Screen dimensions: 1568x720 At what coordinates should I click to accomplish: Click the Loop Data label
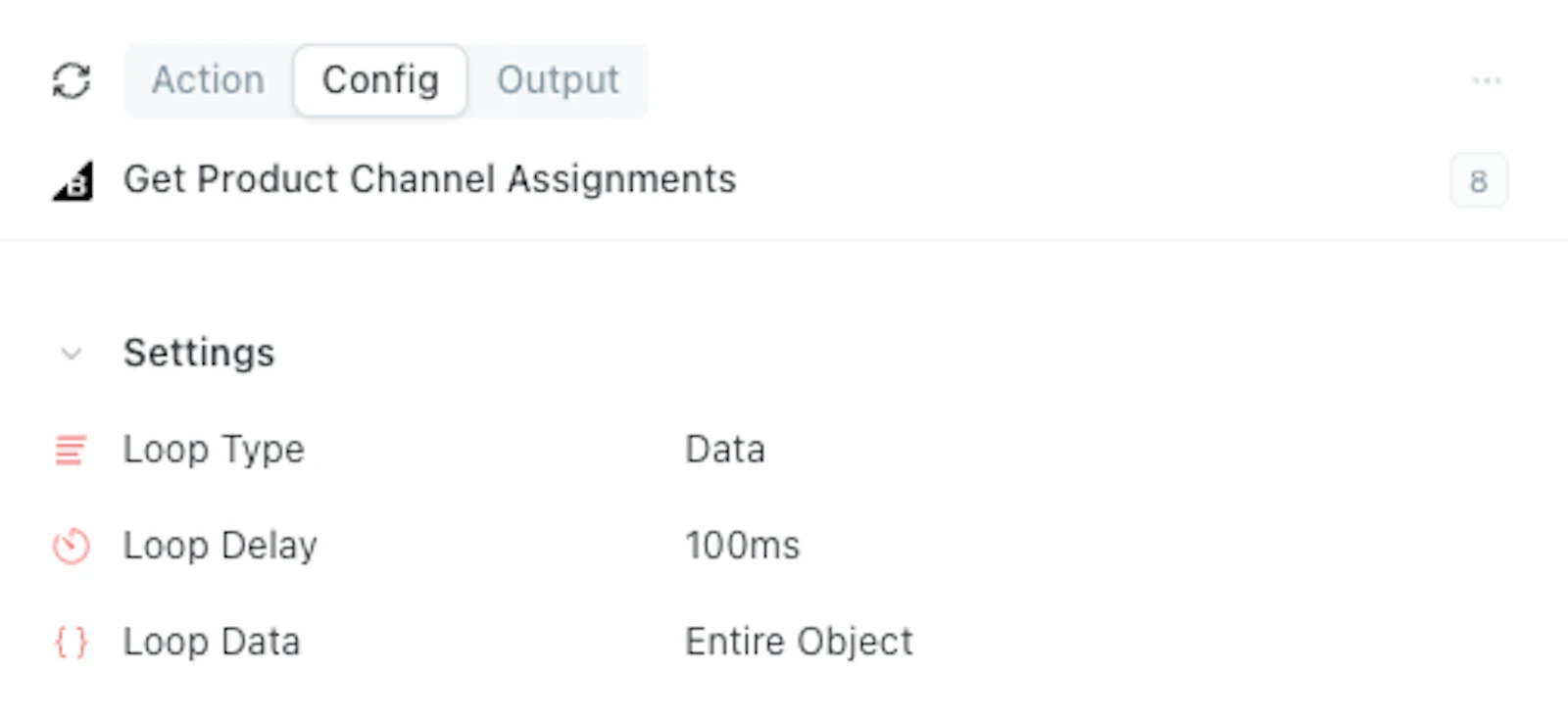coord(212,643)
